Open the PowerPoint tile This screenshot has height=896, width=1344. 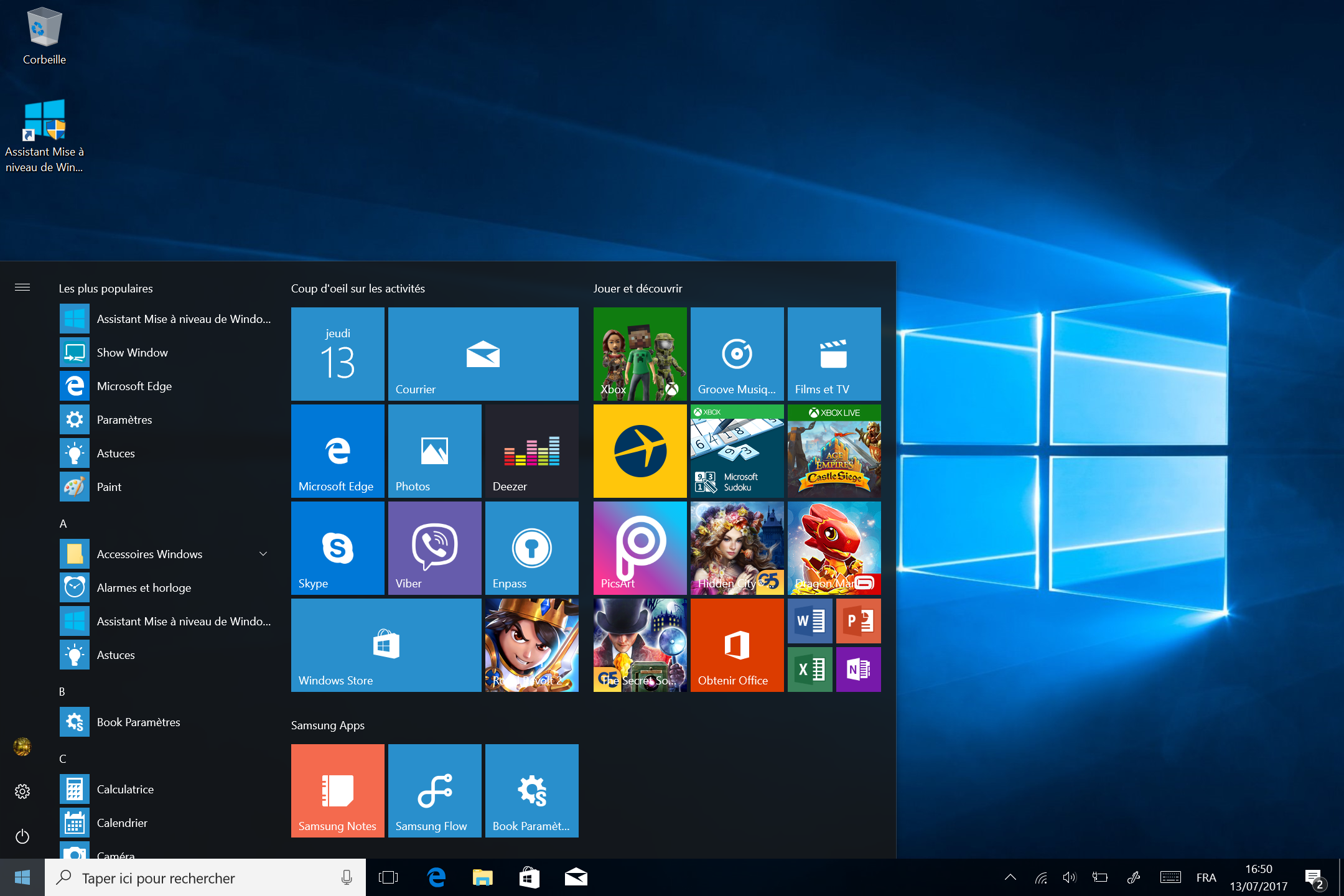coord(858,620)
